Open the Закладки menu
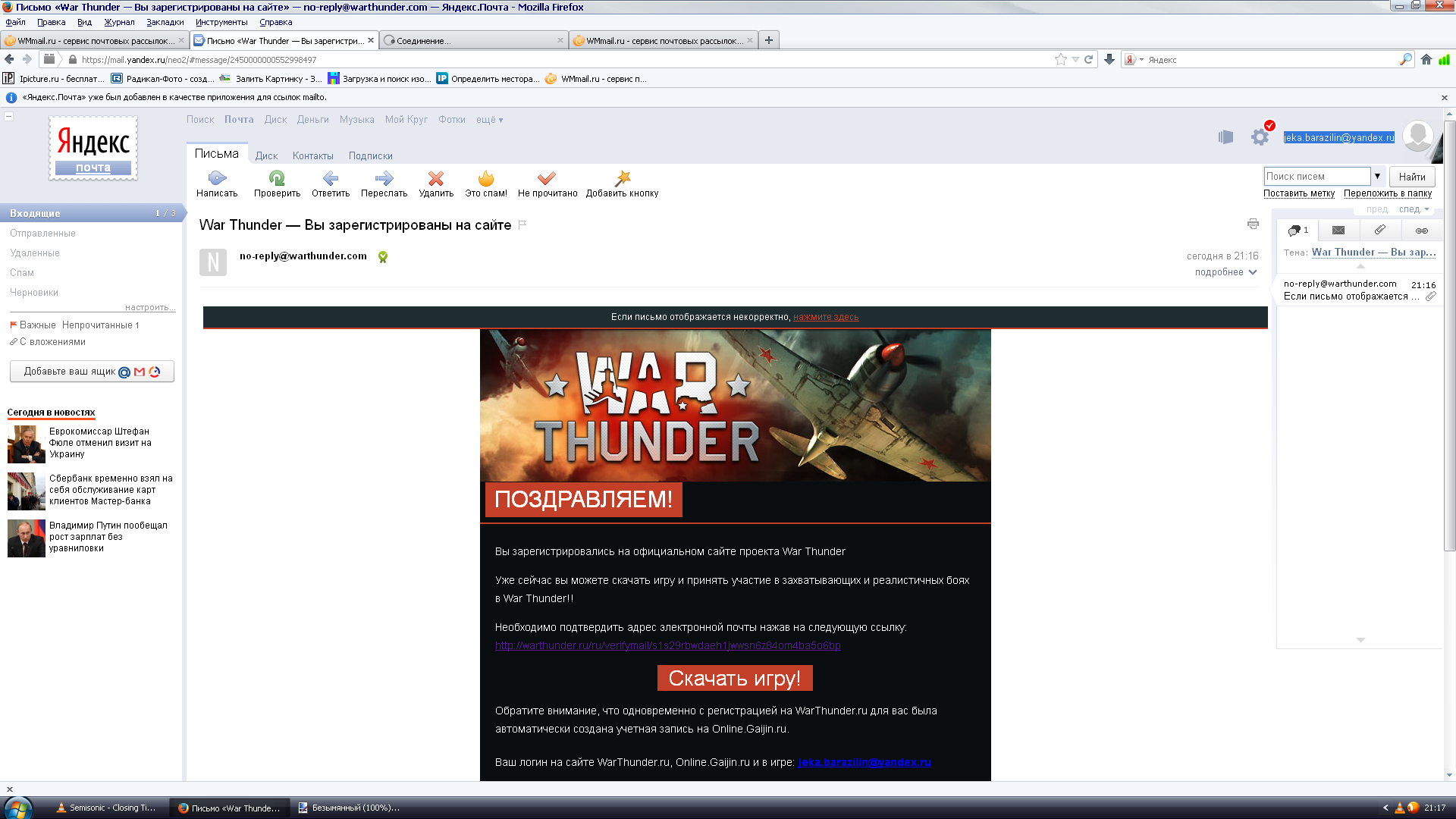This screenshot has height=819, width=1456. (x=165, y=22)
